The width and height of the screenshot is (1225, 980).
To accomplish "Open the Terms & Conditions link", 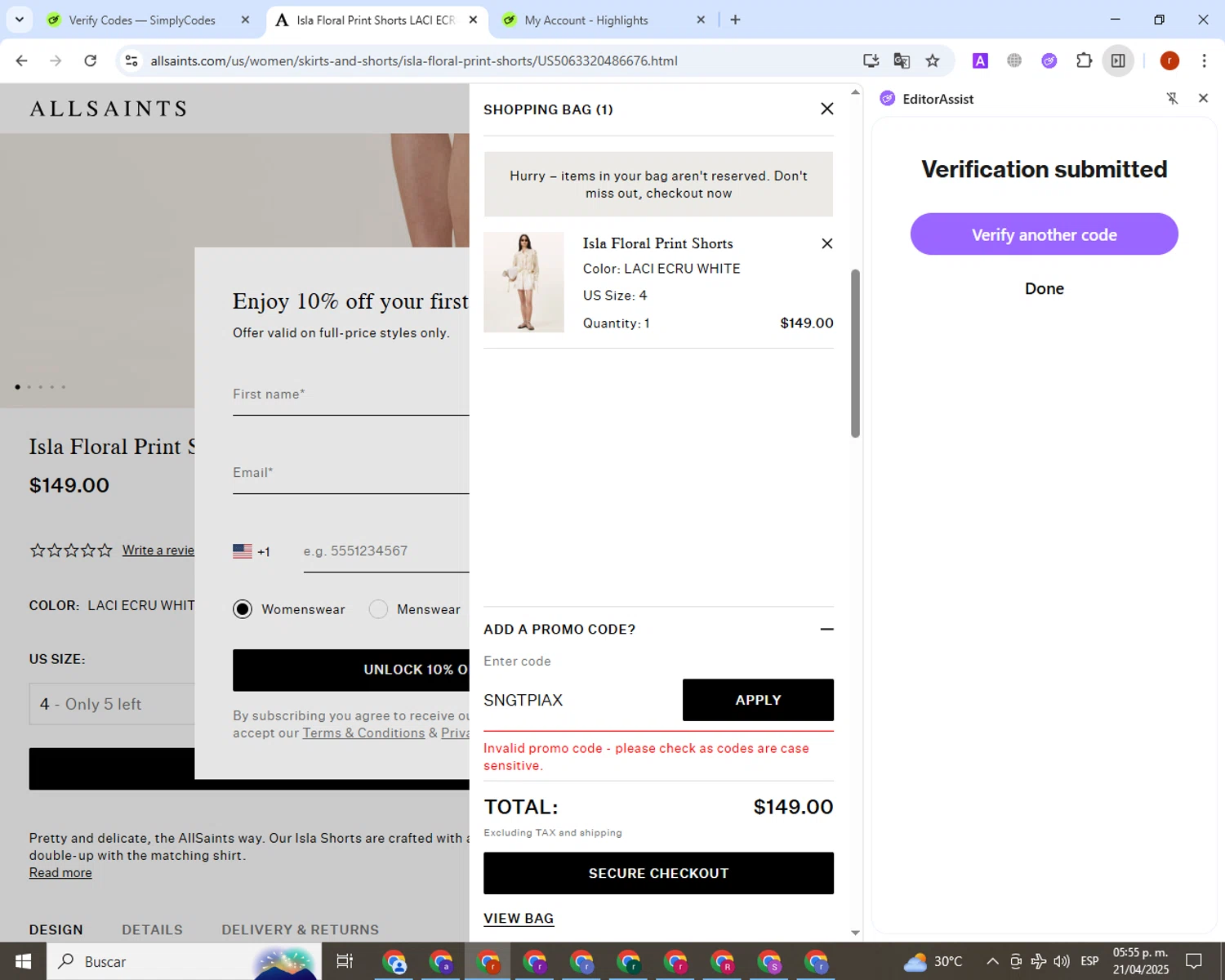I will (x=363, y=733).
